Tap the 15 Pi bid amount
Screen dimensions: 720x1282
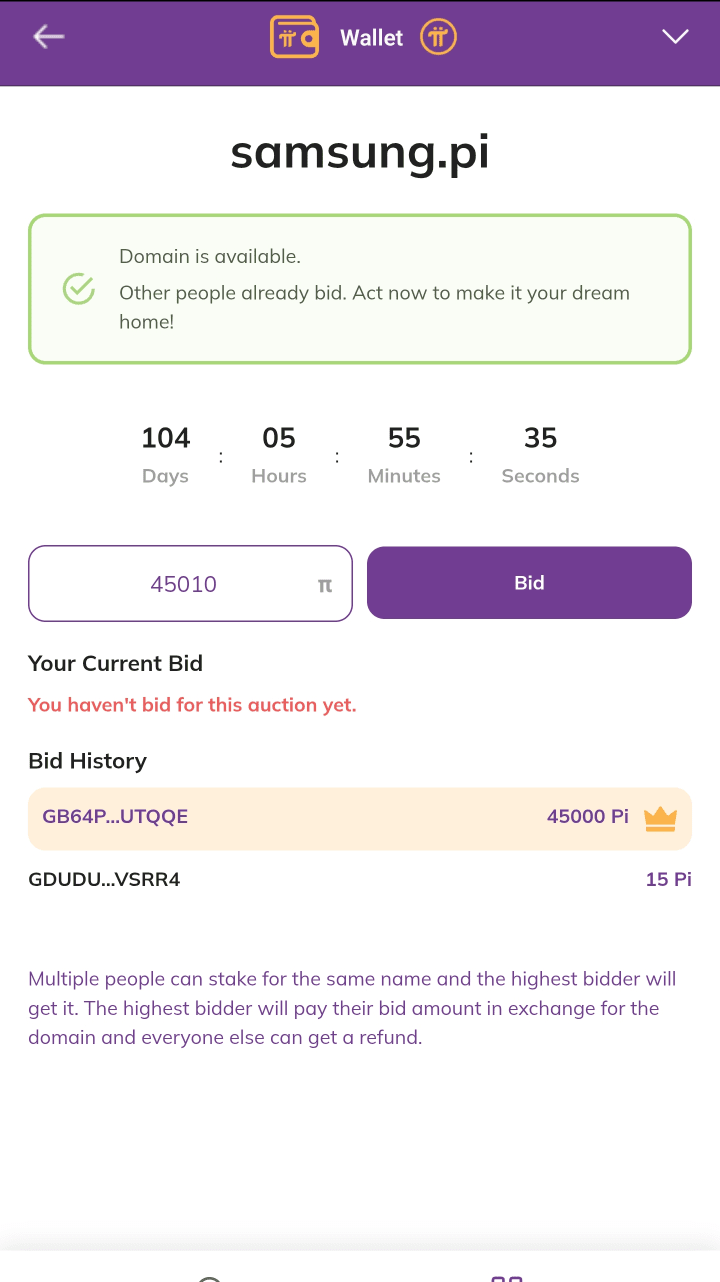coord(669,880)
